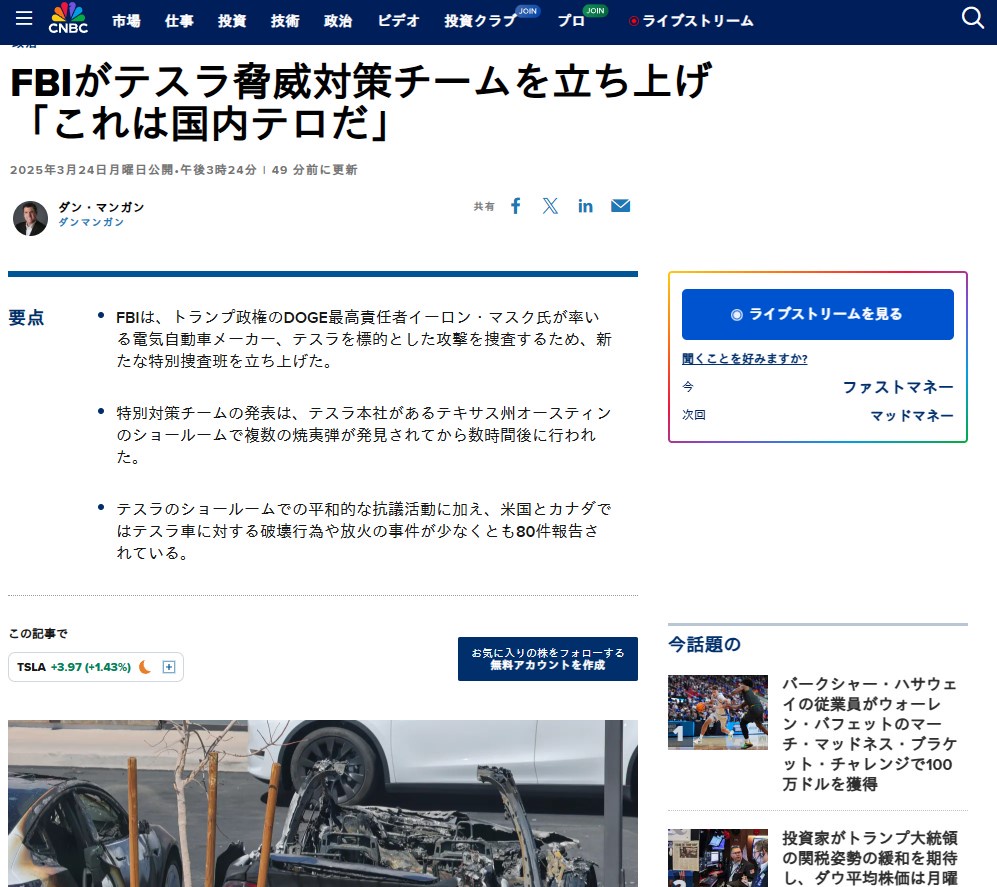Click the 要点 key points heading
The height and width of the screenshot is (887, 997).
(x=26, y=317)
